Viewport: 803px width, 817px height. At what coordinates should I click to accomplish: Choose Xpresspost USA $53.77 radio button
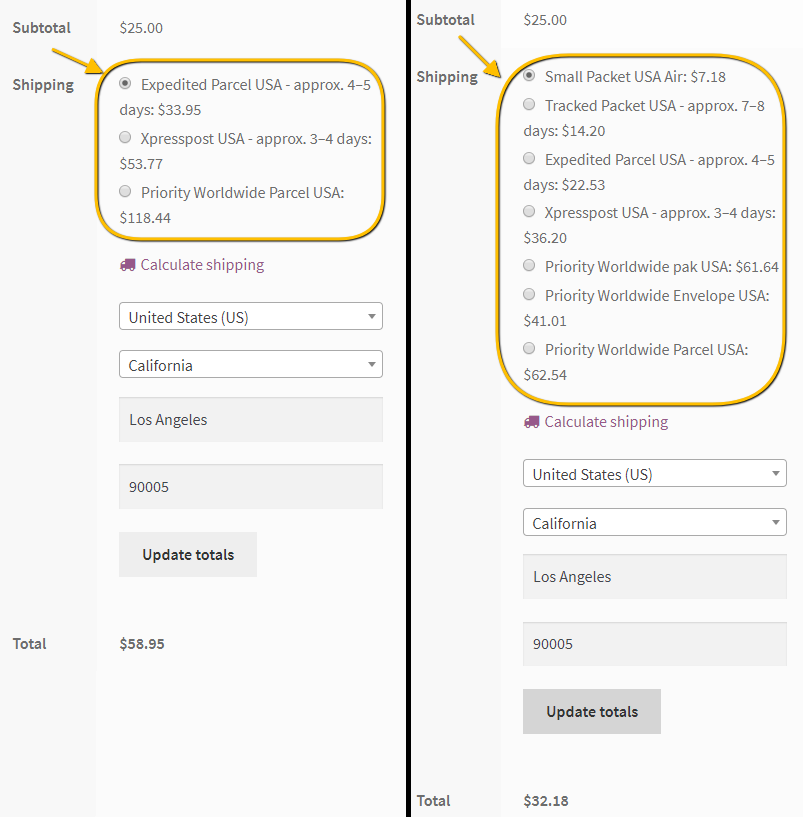coord(125,138)
